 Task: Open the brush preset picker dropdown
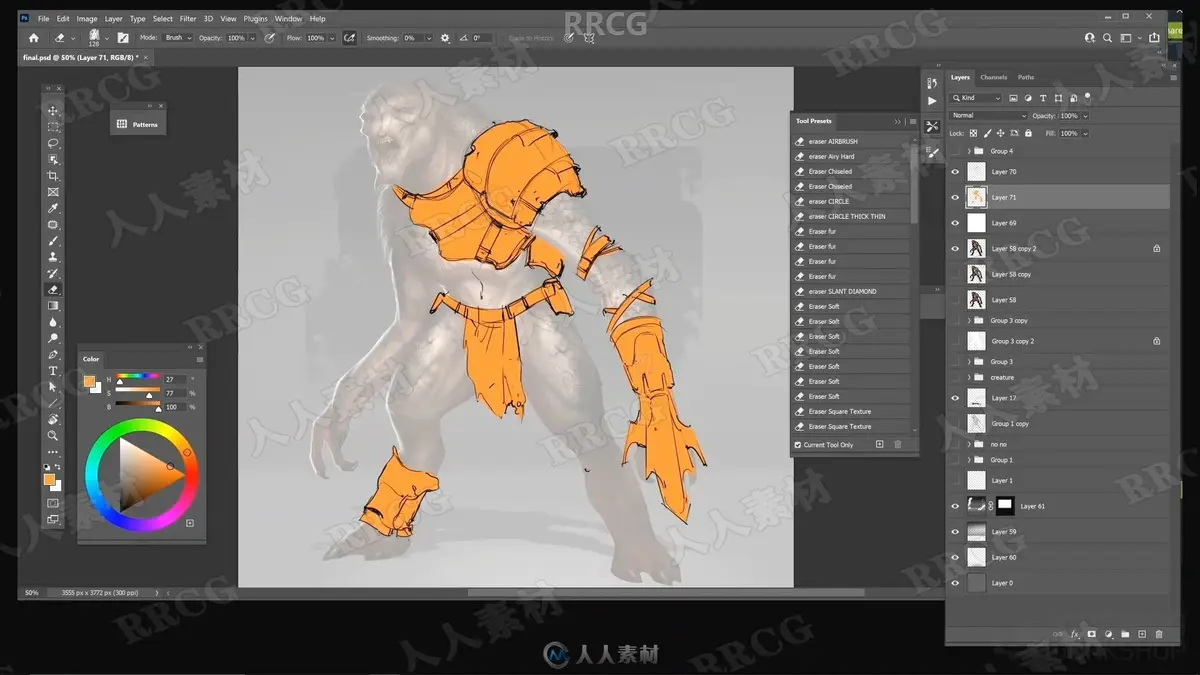106,38
